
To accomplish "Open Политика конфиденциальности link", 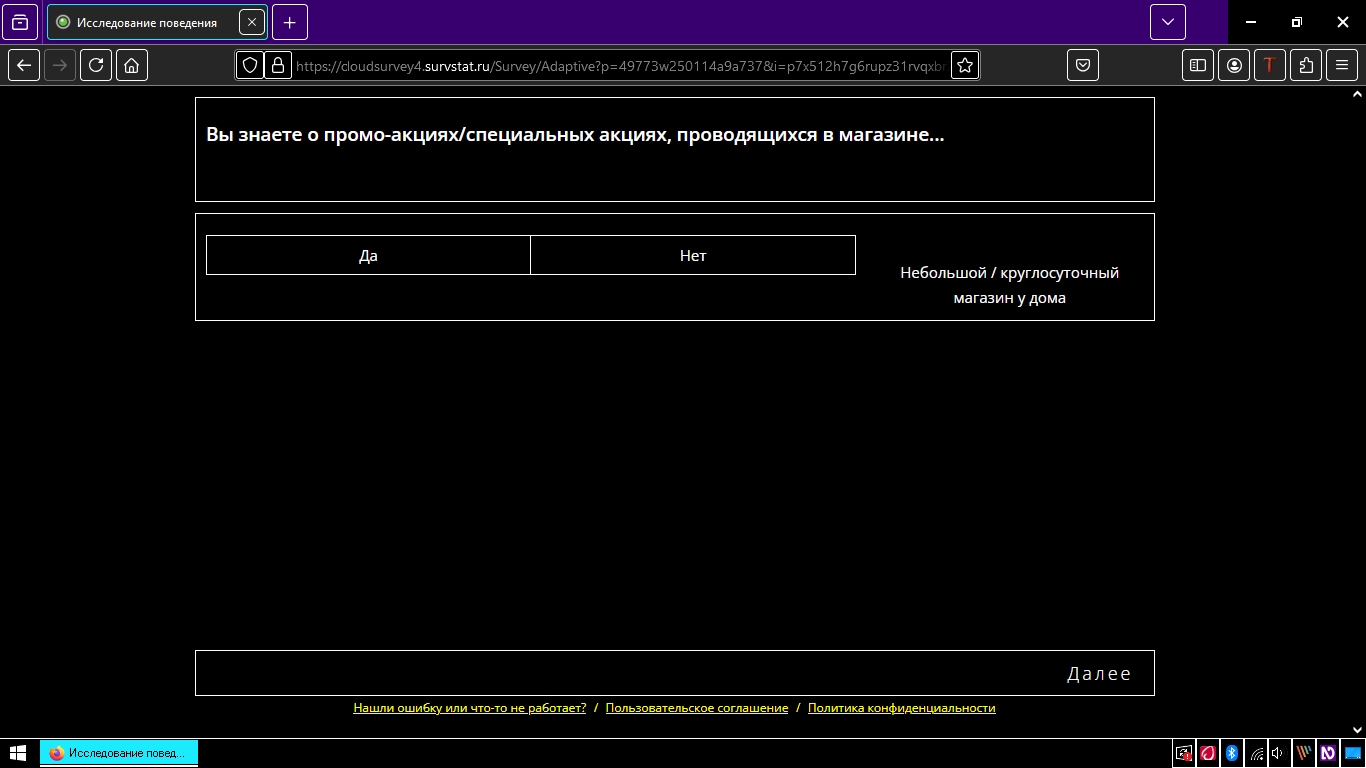I will coord(902,708).
